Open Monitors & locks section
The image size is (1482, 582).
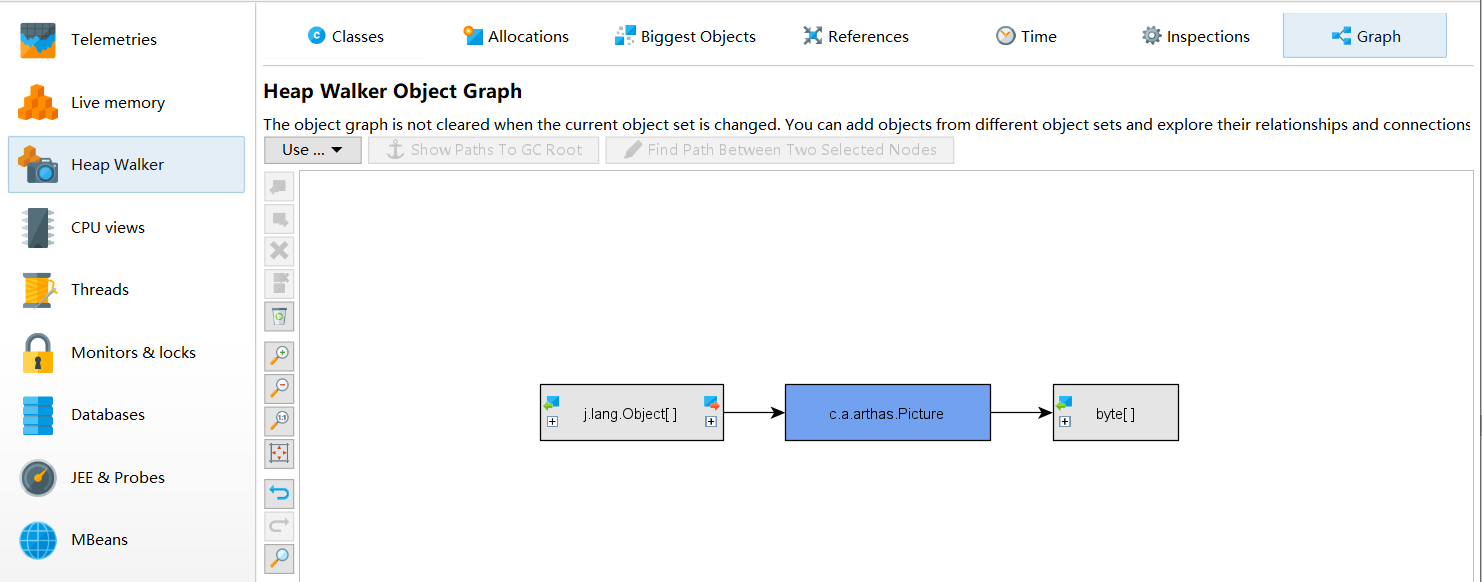click(132, 352)
